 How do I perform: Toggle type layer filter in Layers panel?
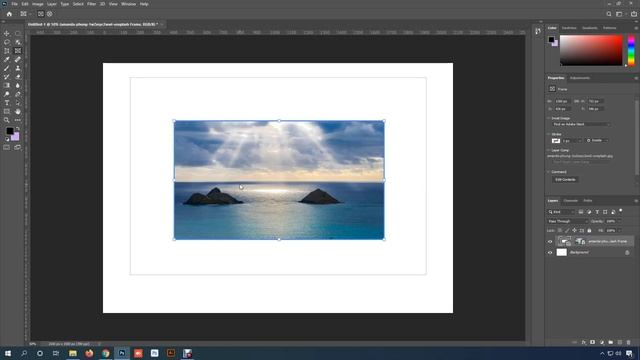[597, 212]
